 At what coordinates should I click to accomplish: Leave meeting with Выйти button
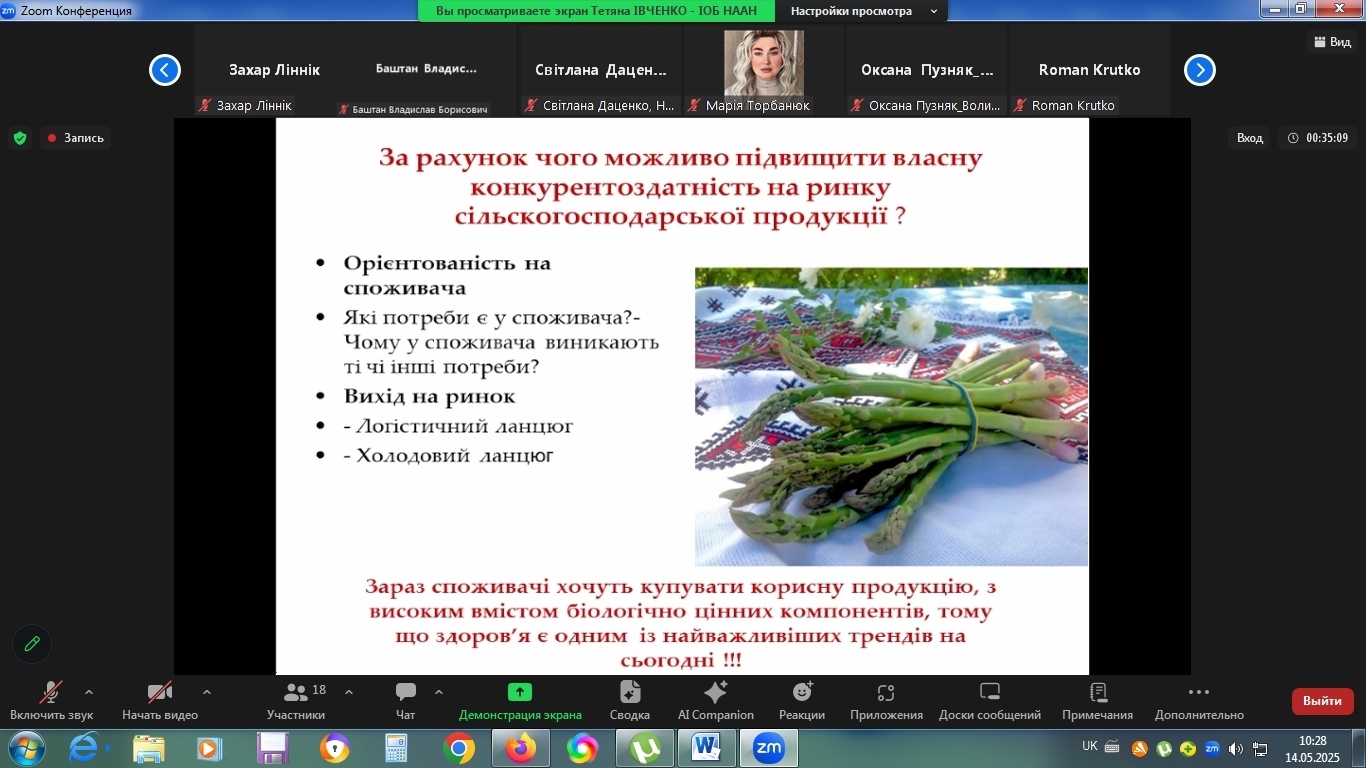coord(1322,701)
